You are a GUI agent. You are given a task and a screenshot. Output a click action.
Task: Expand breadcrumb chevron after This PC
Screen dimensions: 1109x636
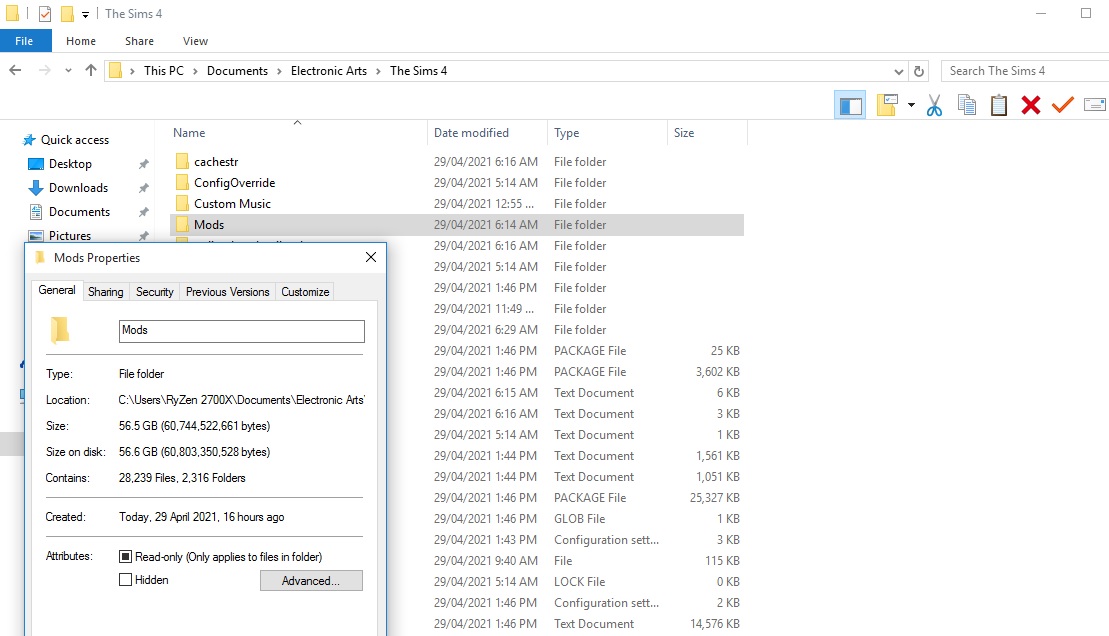click(x=194, y=71)
